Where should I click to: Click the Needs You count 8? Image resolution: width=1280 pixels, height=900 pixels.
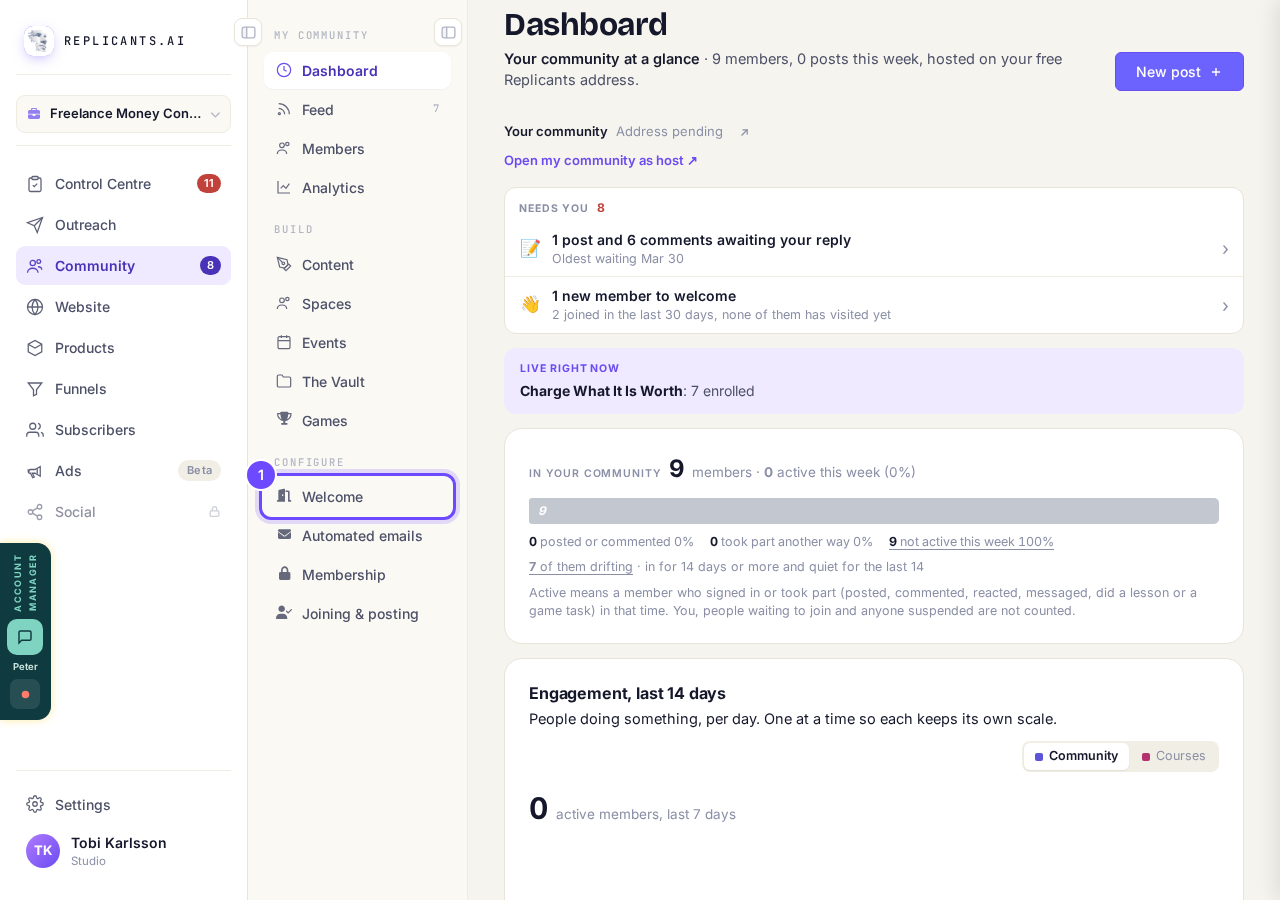(x=601, y=208)
